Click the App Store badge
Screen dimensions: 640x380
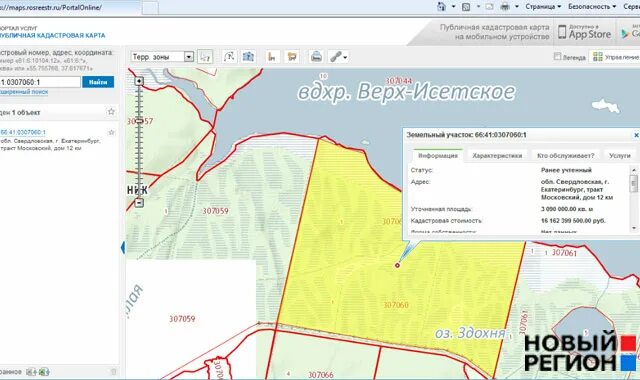[584, 32]
